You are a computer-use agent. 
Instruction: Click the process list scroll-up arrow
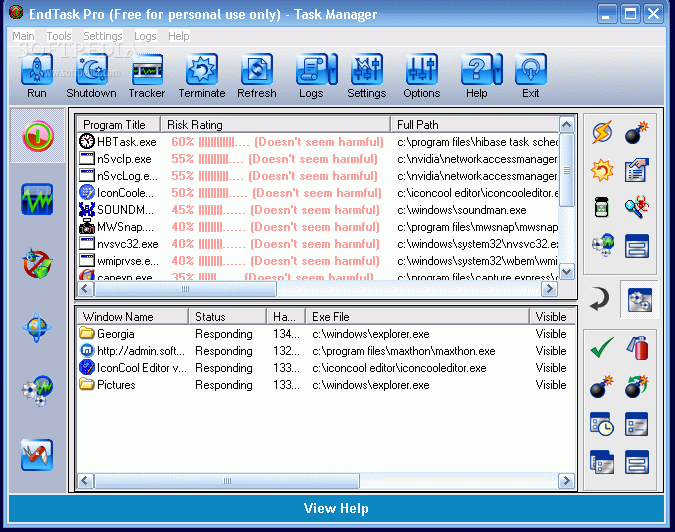pos(567,125)
